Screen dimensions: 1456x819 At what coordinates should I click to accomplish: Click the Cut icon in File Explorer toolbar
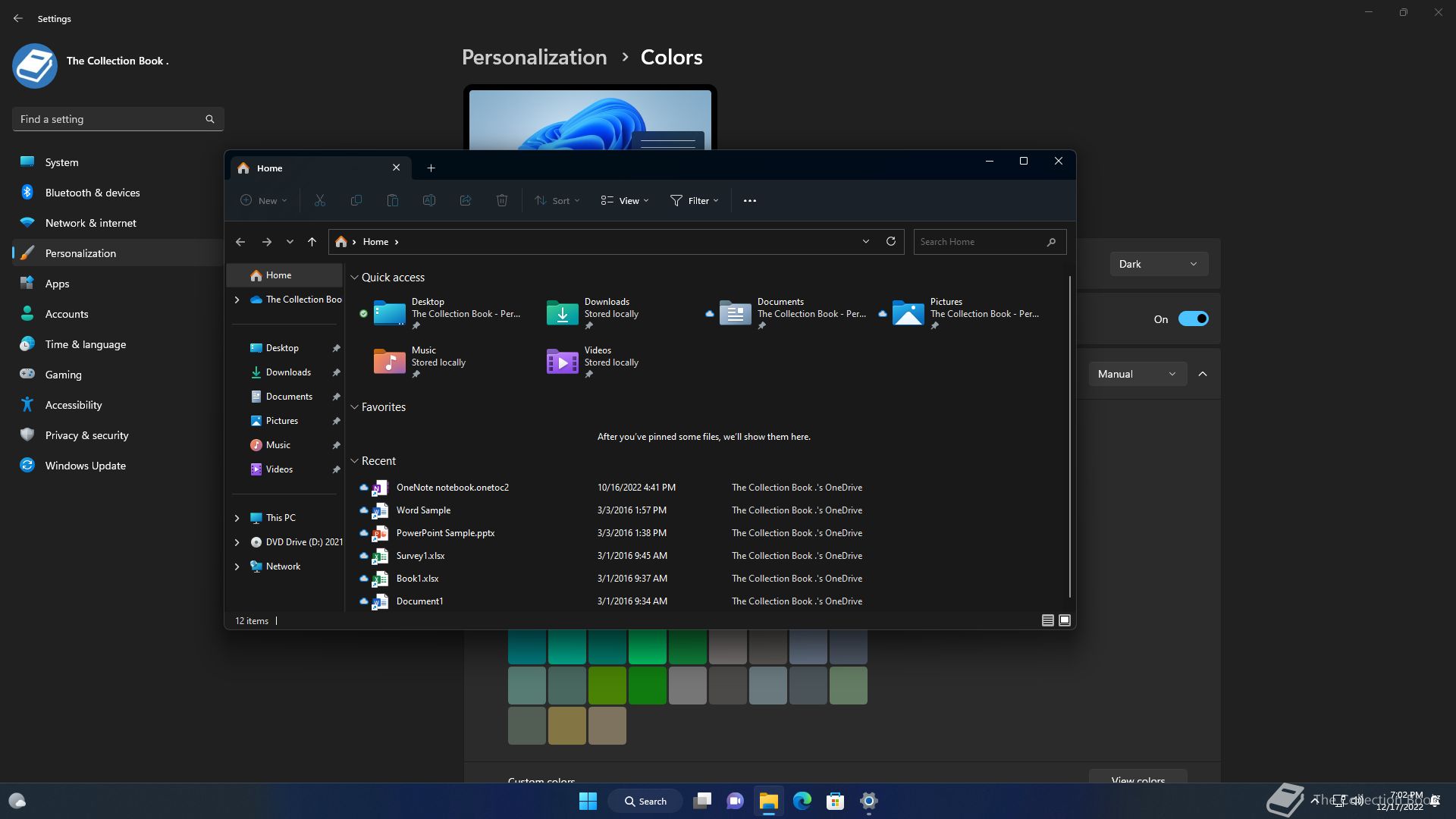pos(319,200)
